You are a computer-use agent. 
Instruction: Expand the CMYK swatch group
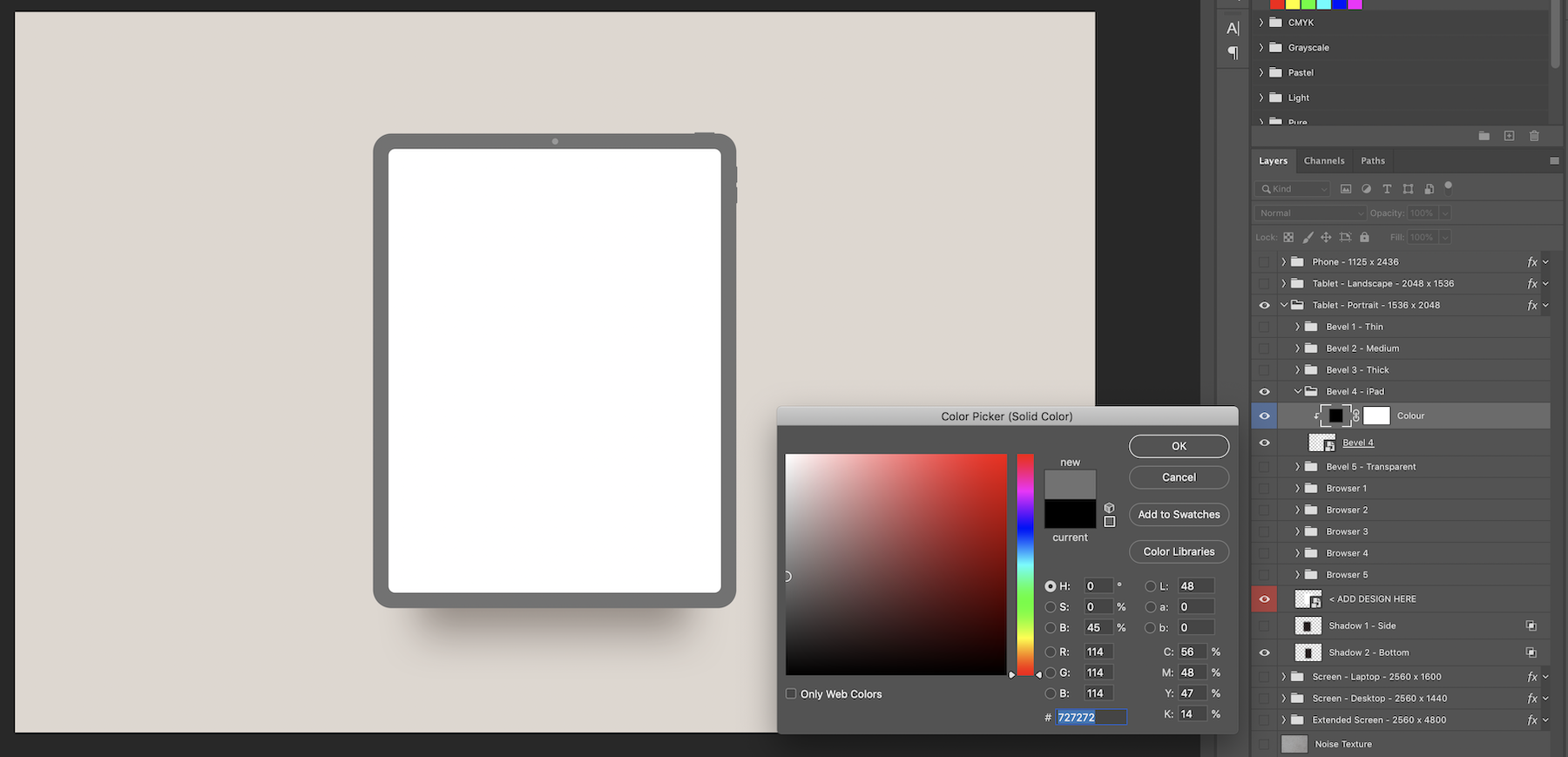1260,23
